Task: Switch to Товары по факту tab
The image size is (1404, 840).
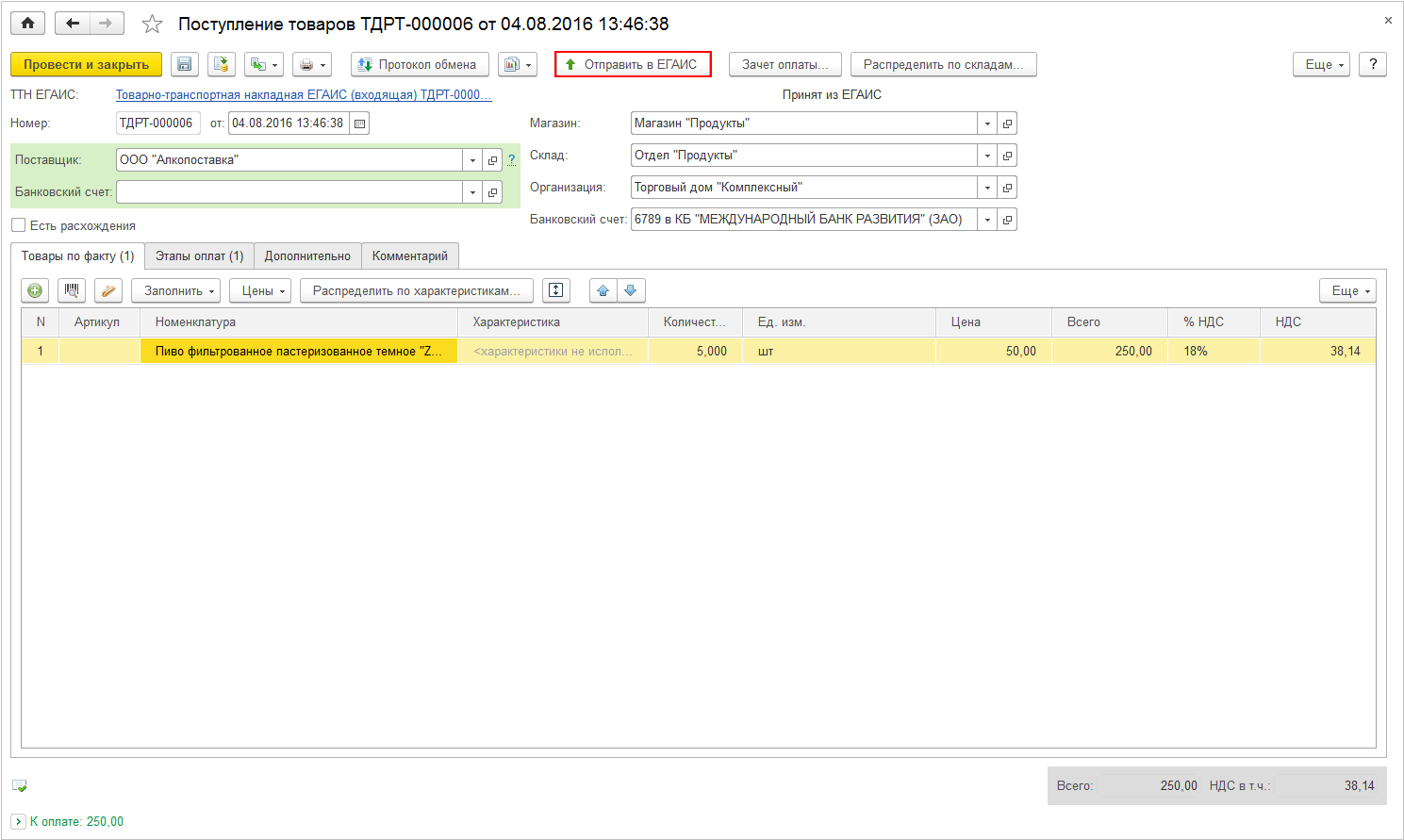Action: pos(78,256)
